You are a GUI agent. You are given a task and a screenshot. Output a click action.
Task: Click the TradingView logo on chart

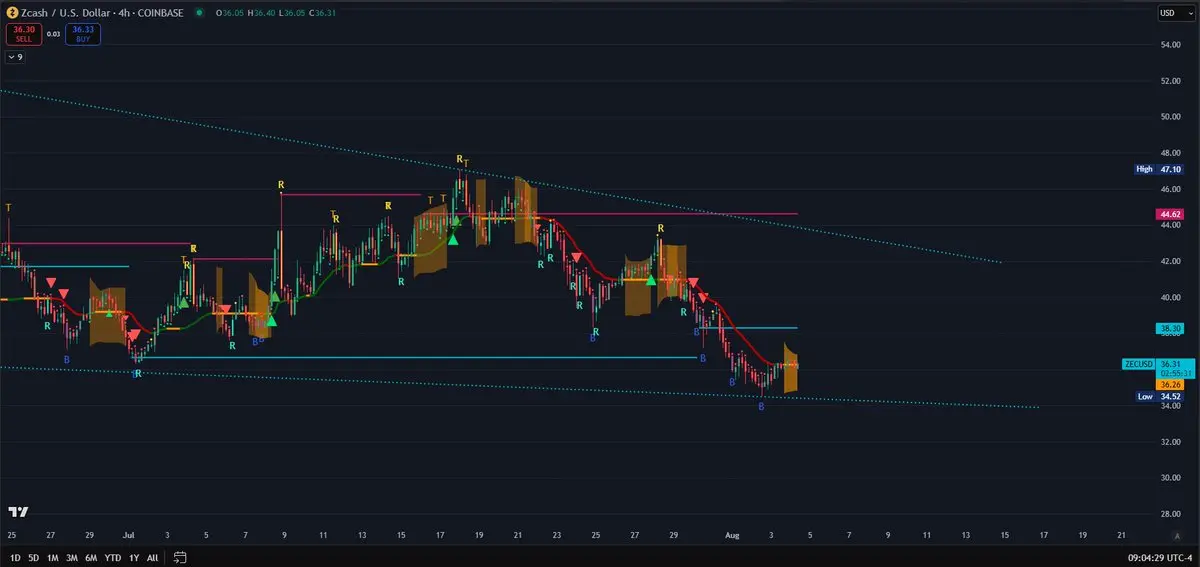tap(18, 511)
